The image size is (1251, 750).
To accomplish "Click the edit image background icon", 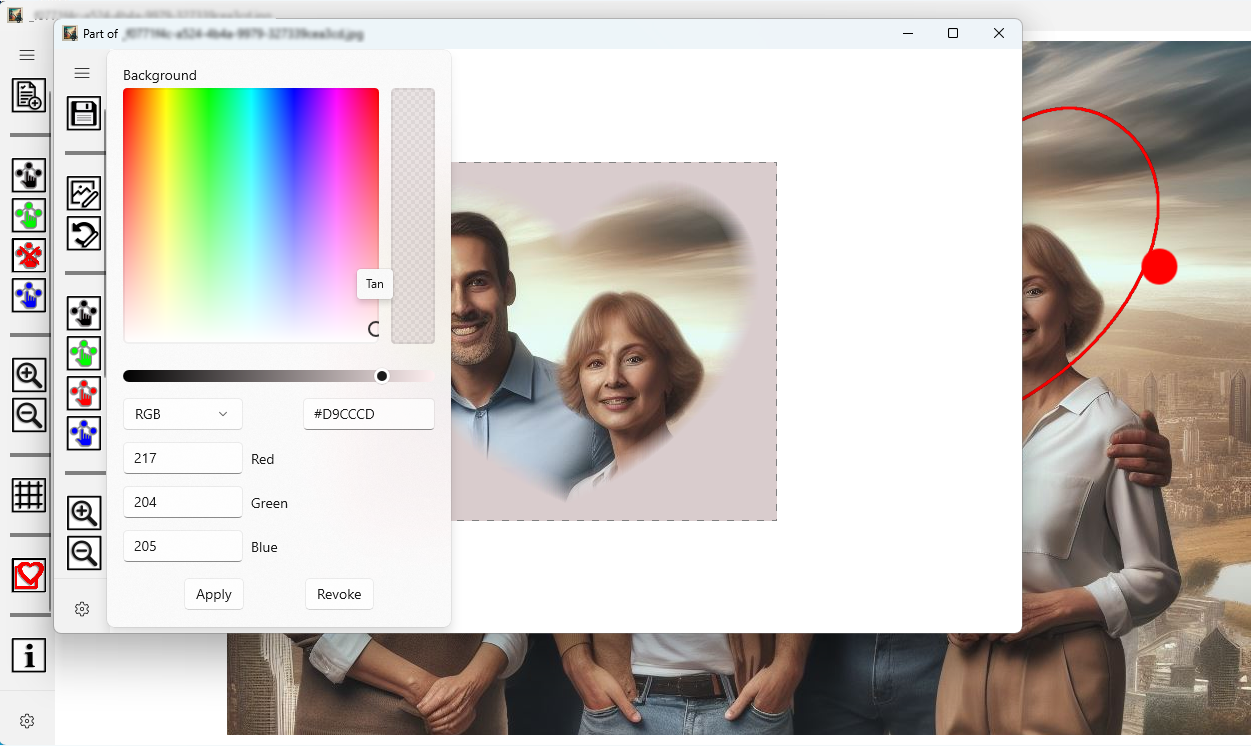I will point(84,193).
